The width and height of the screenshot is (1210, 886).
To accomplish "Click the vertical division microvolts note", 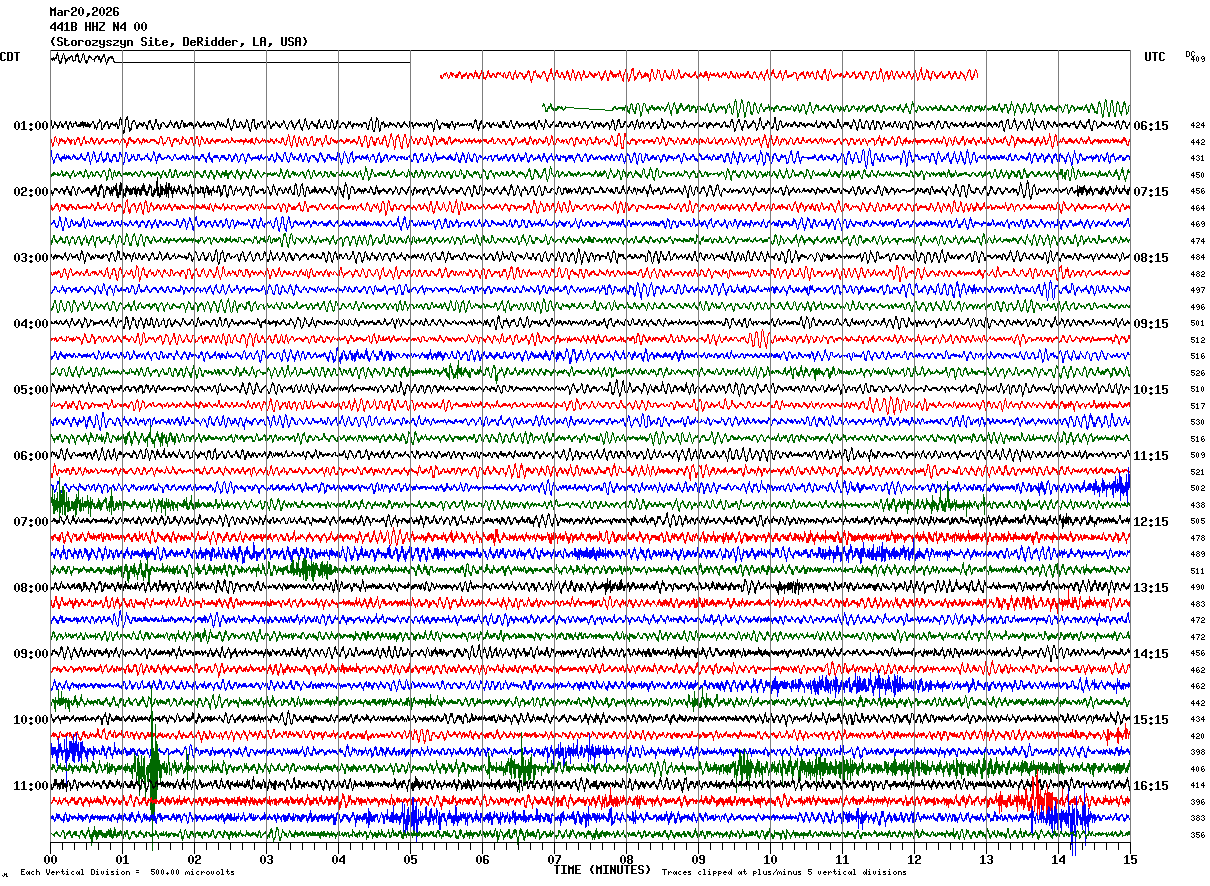I will (x=127, y=873).
